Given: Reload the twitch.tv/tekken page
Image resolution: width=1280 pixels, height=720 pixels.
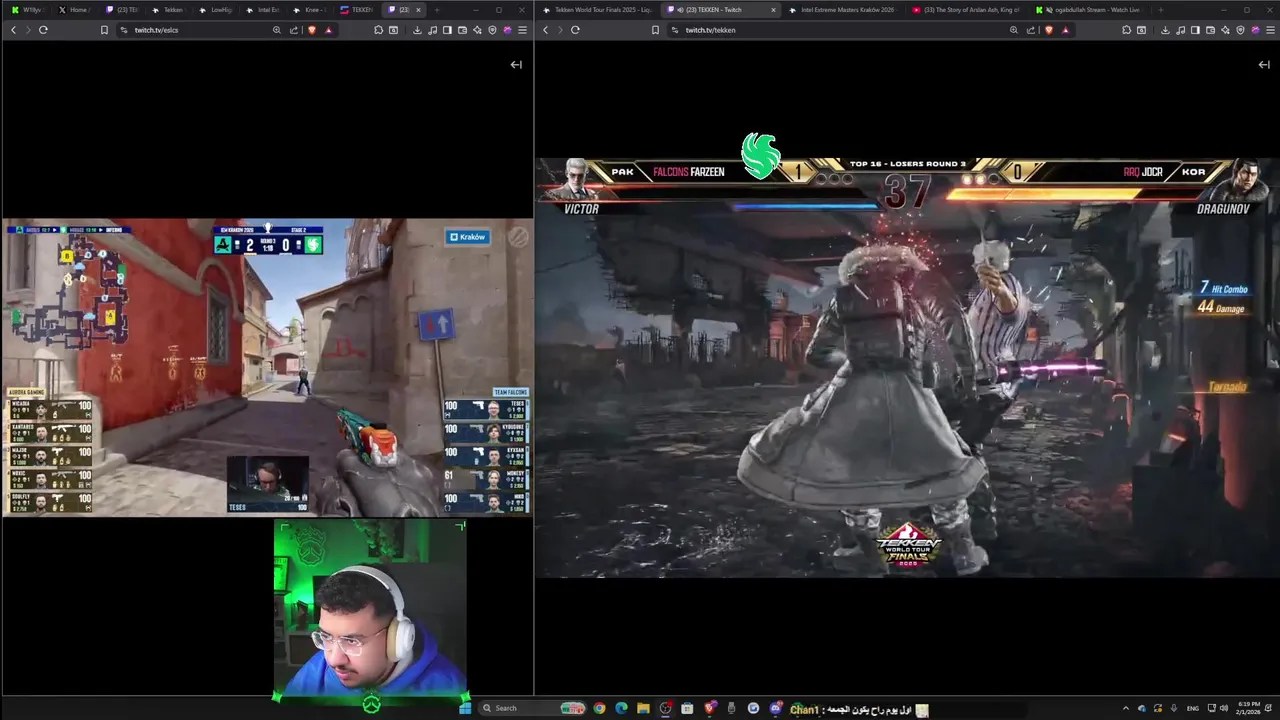Looking at the screenshot, I should (575, 30).
